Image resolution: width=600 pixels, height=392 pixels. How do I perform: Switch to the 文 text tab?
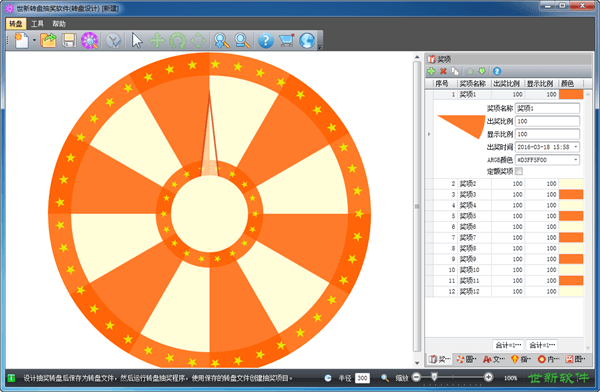494,359
